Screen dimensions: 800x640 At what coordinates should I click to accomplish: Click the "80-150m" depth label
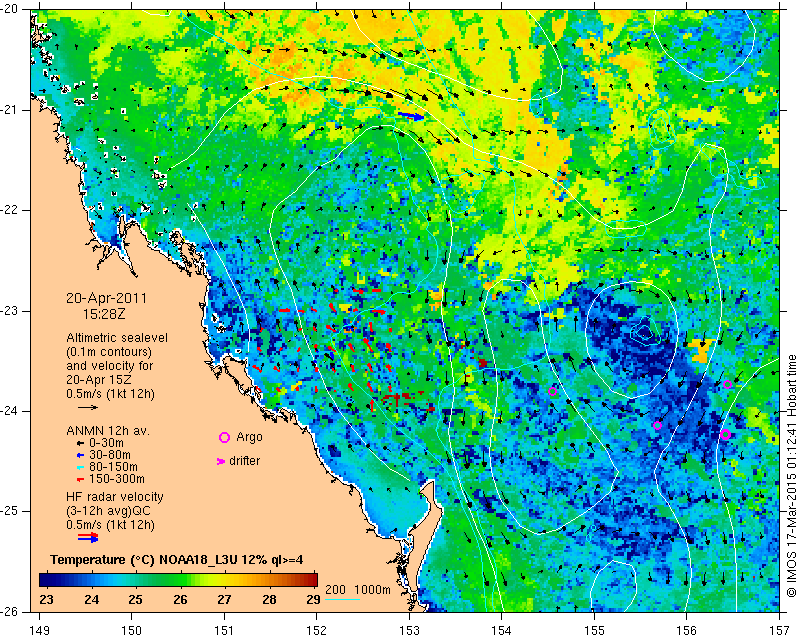(113, 467)
